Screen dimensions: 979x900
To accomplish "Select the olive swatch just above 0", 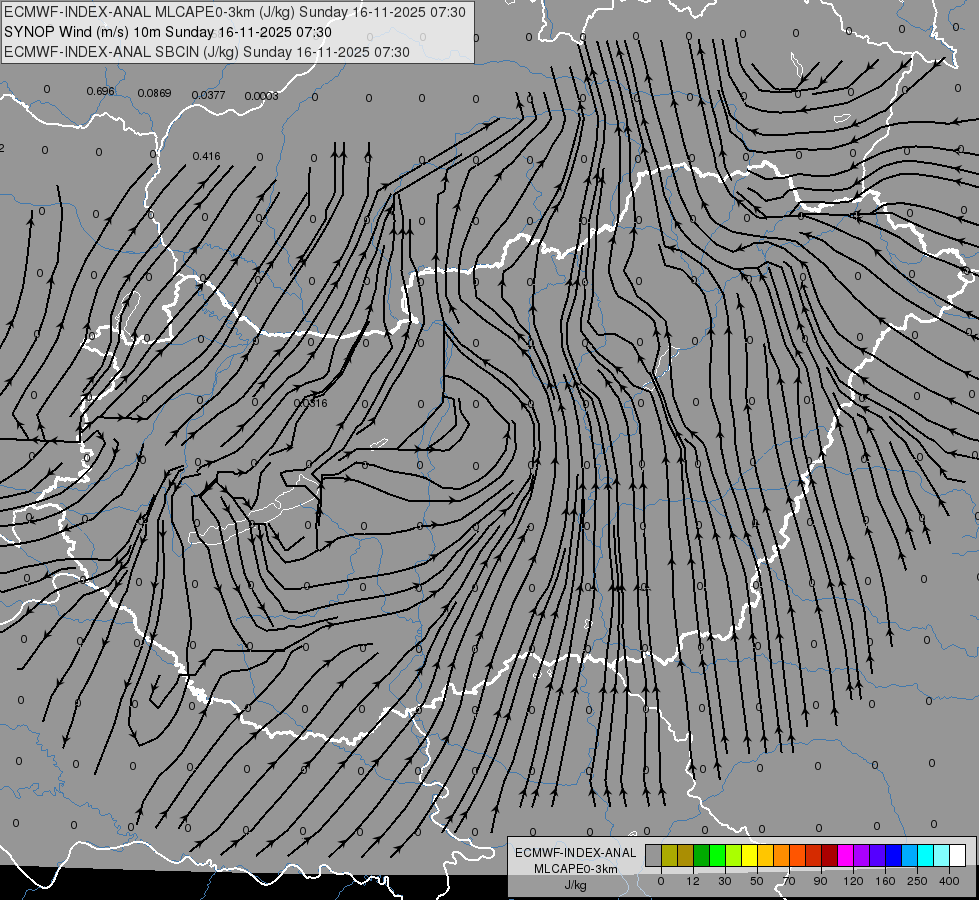I will (669, 855).
